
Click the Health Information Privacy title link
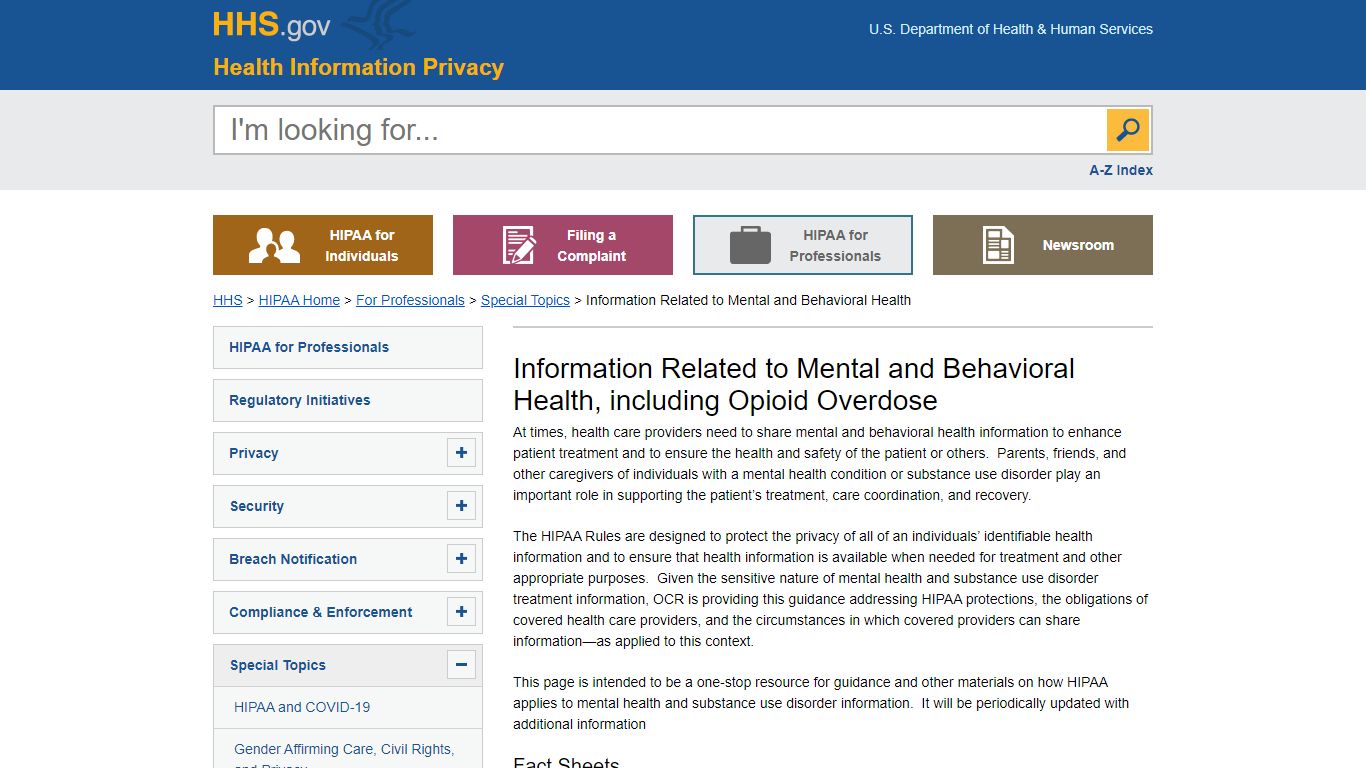[x=358, y=67]
